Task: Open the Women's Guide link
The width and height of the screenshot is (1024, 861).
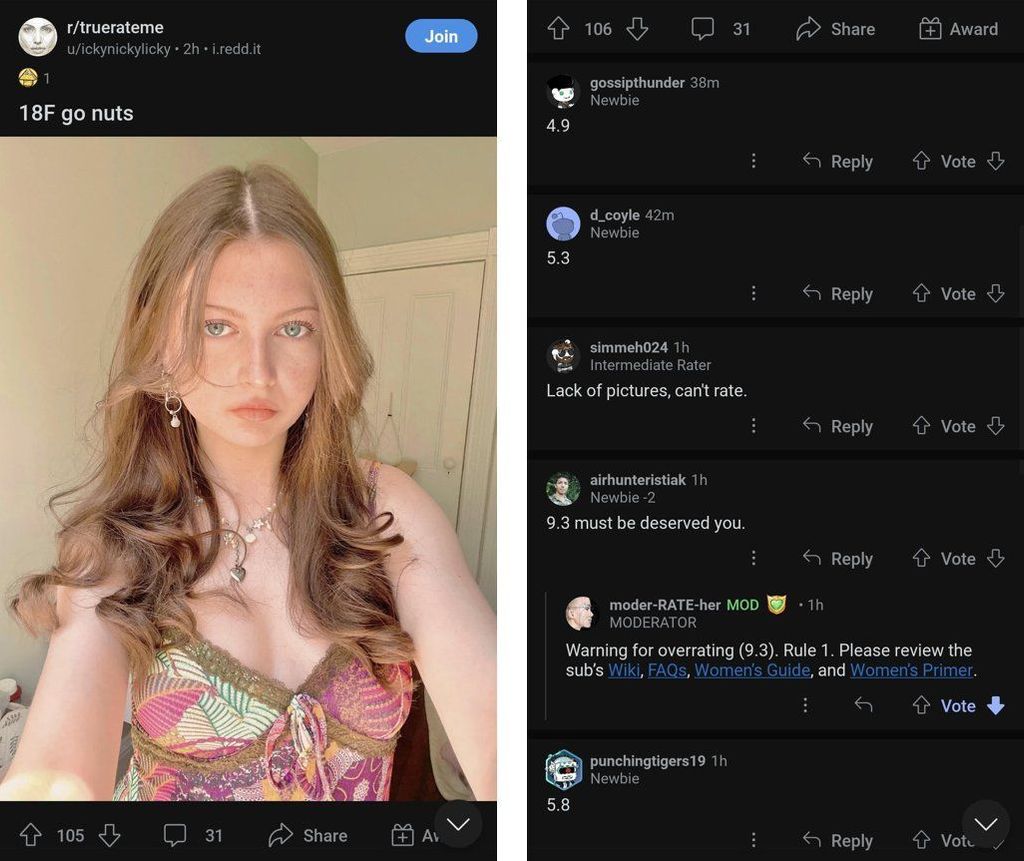Action: tap(752, 670)
